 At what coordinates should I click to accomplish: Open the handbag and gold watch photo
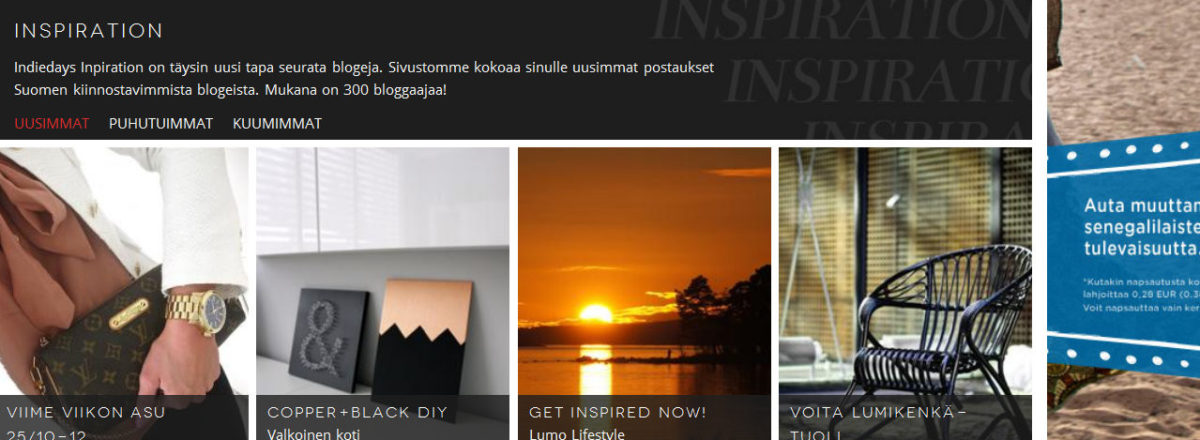point(124,271)
